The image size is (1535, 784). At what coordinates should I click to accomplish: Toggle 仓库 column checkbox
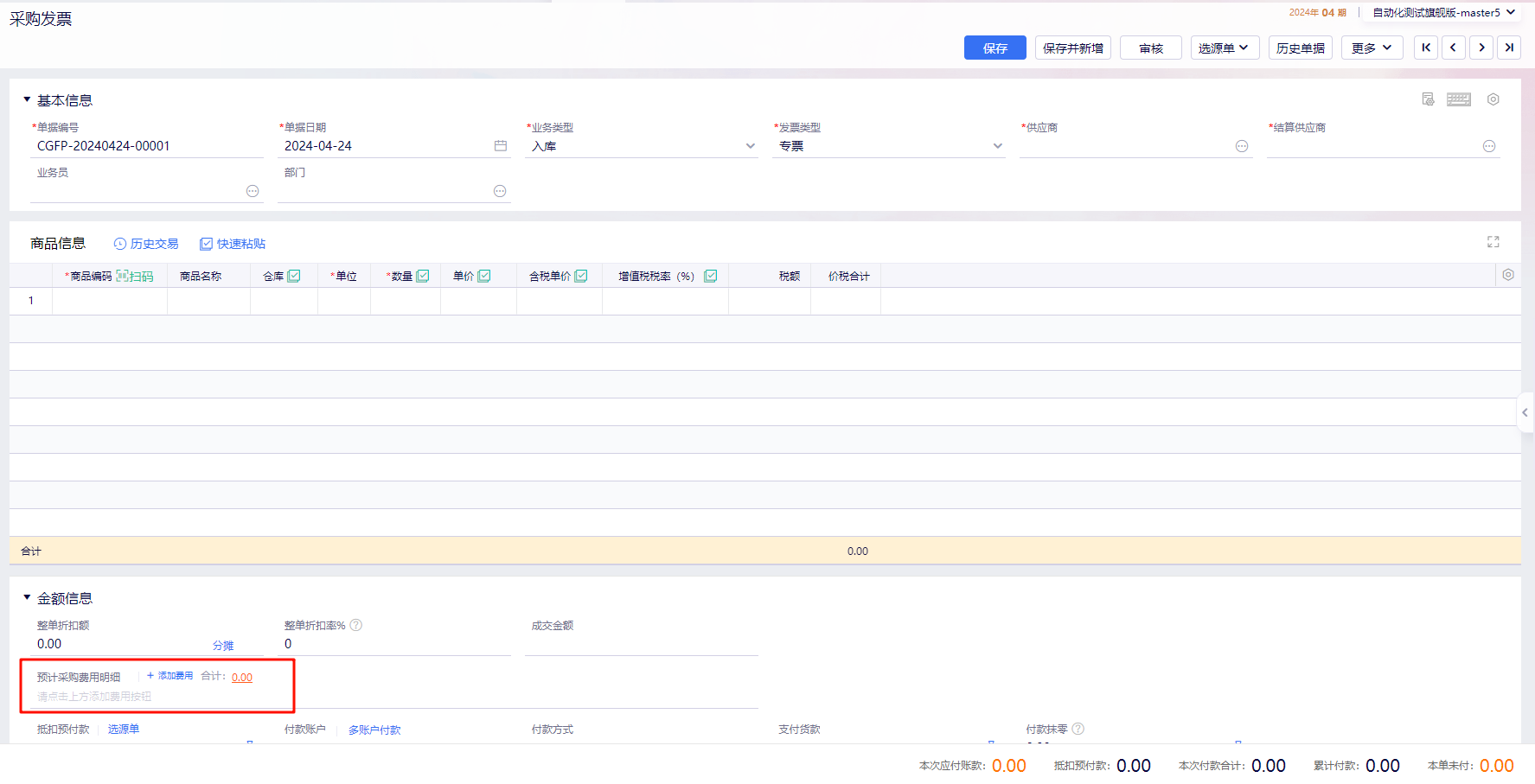tap(294, 276)
